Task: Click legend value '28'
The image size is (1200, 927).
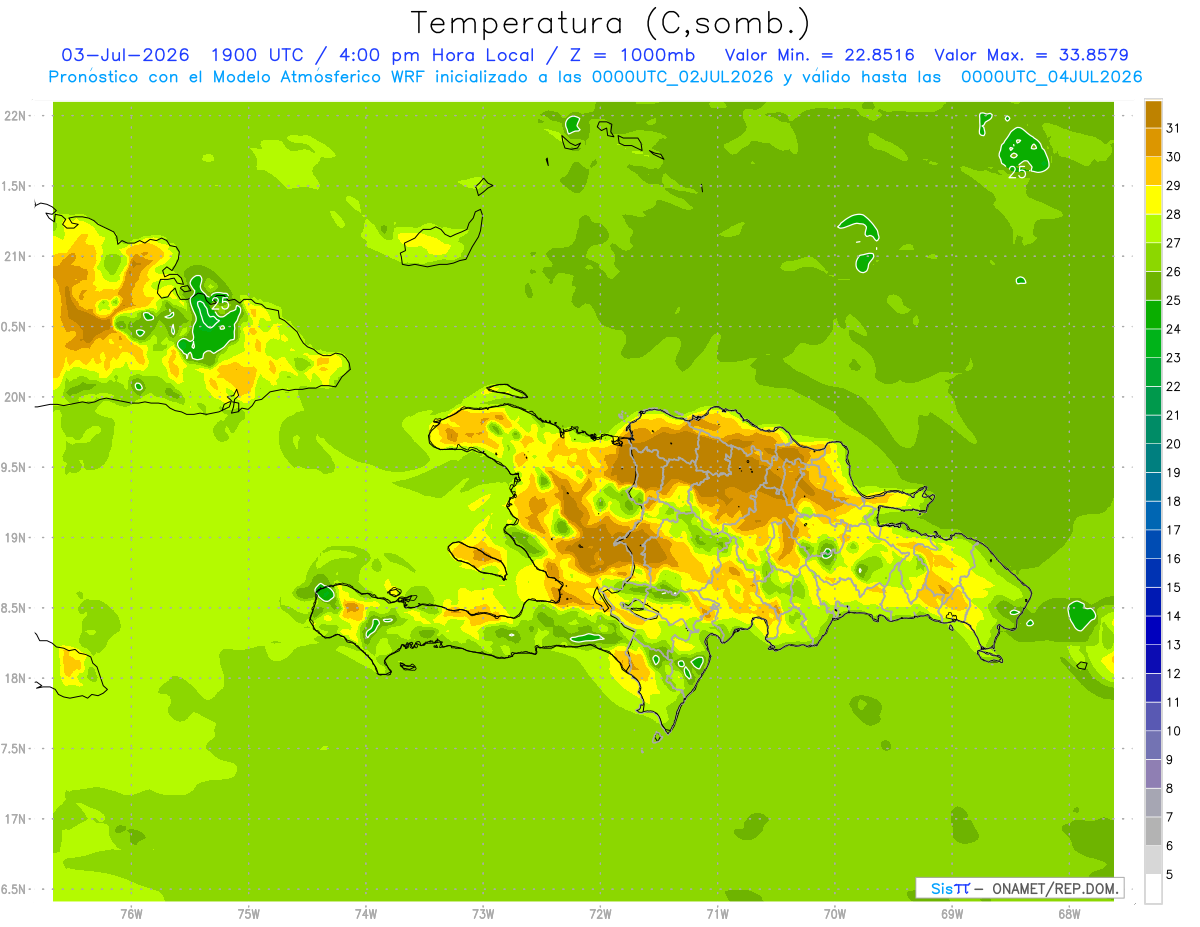Action: pyautogui.click(x=1173, y=214)
